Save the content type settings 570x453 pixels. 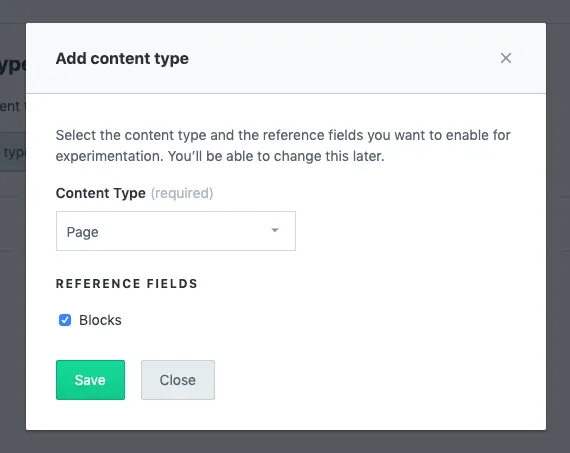91,380
